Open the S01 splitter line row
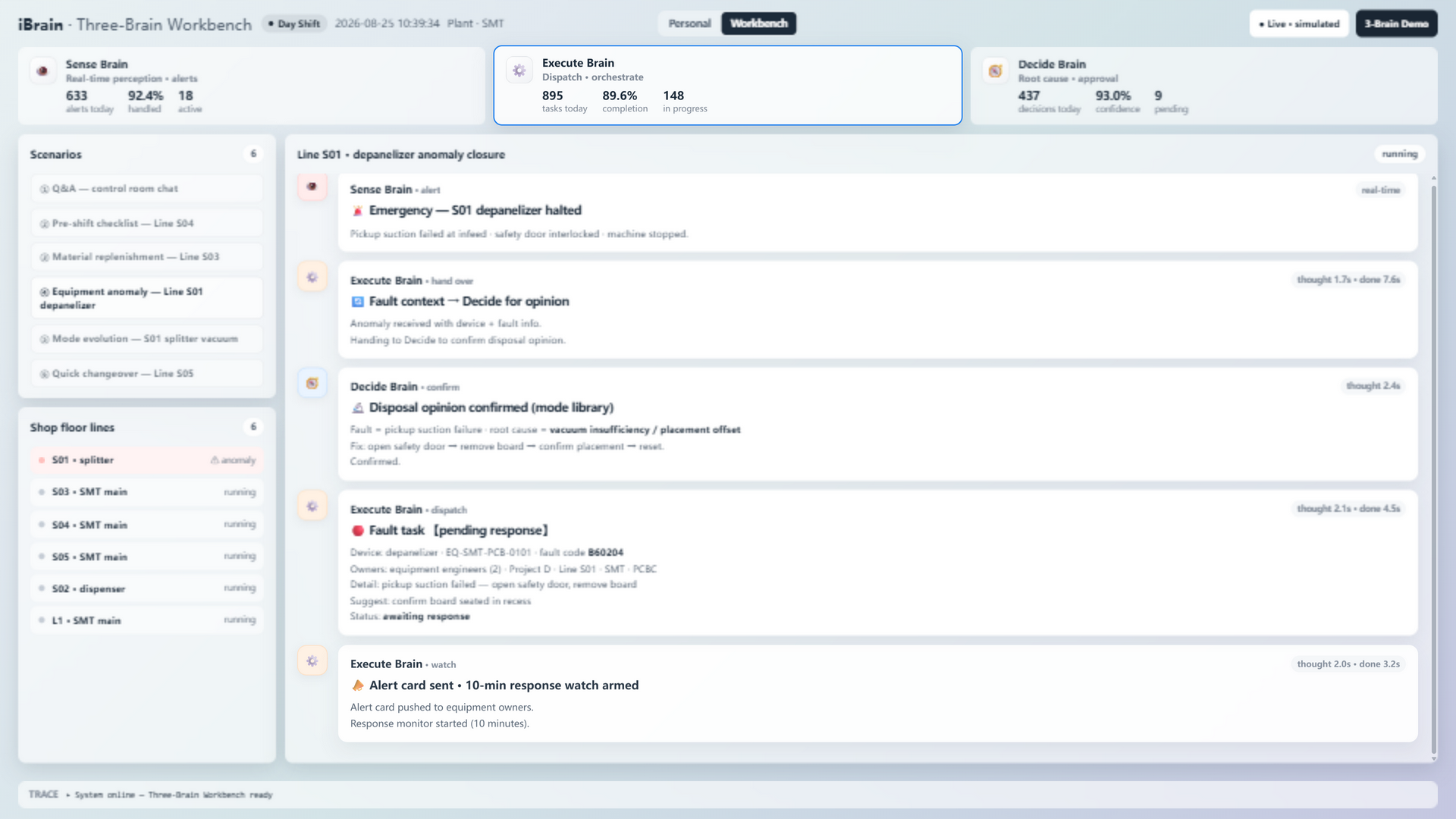 tap(147, 460)
